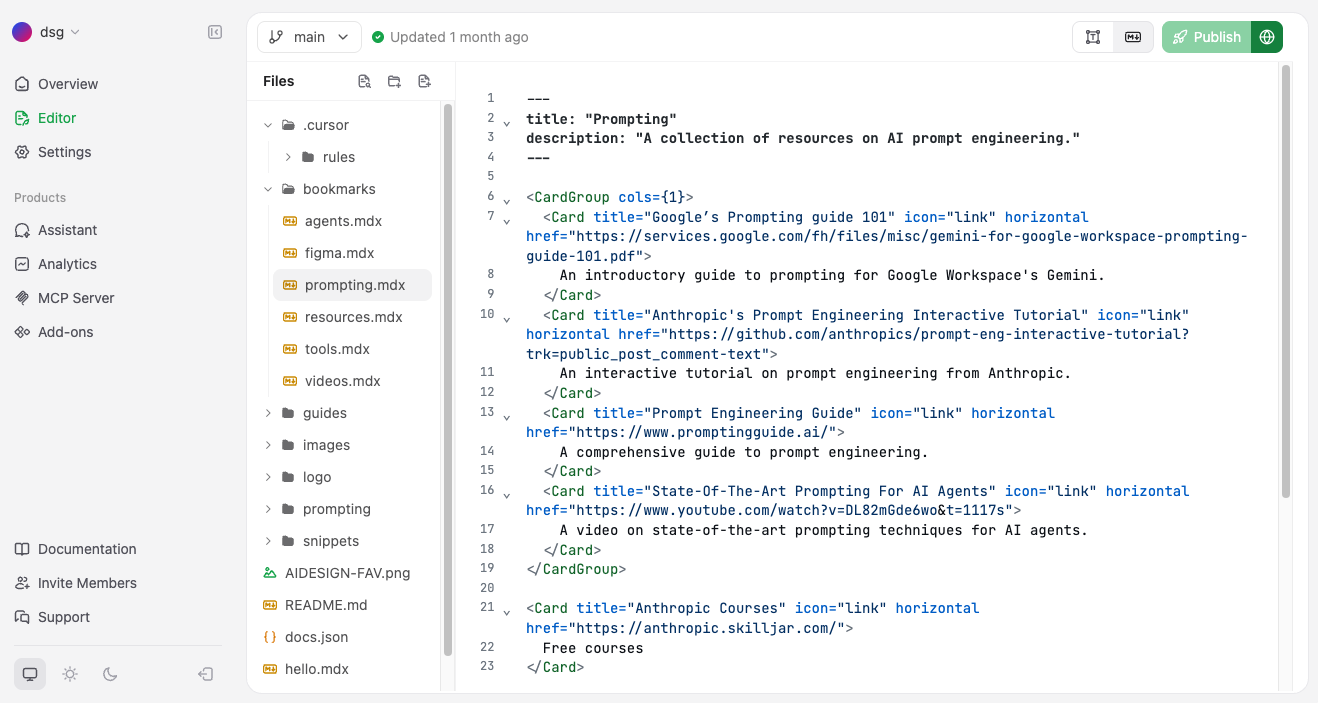Open the dsg workspace switcher
1318x703 pixels.
click(x=46, y=32)
